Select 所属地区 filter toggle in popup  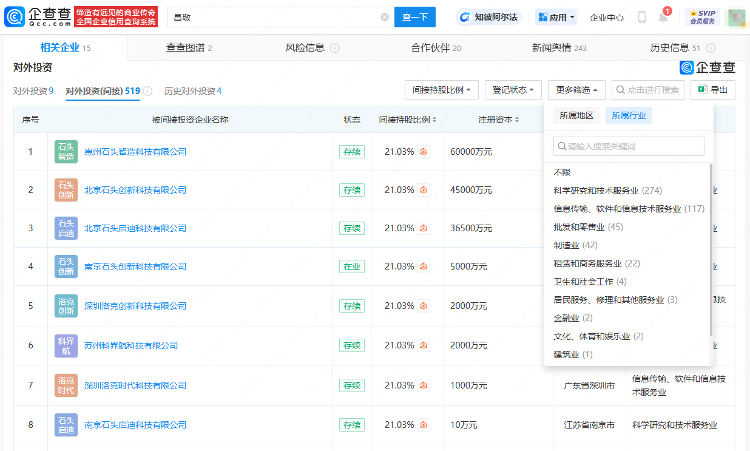577,116
